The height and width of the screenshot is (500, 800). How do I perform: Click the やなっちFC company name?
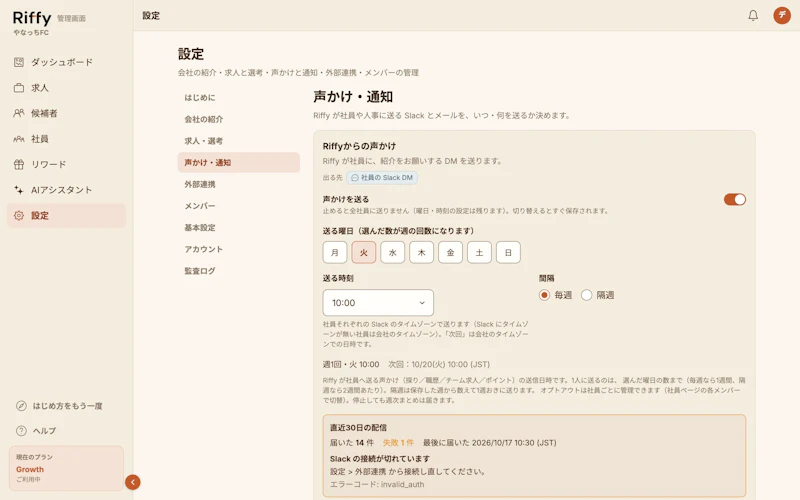pyautogui.click(x=31, y=33)
